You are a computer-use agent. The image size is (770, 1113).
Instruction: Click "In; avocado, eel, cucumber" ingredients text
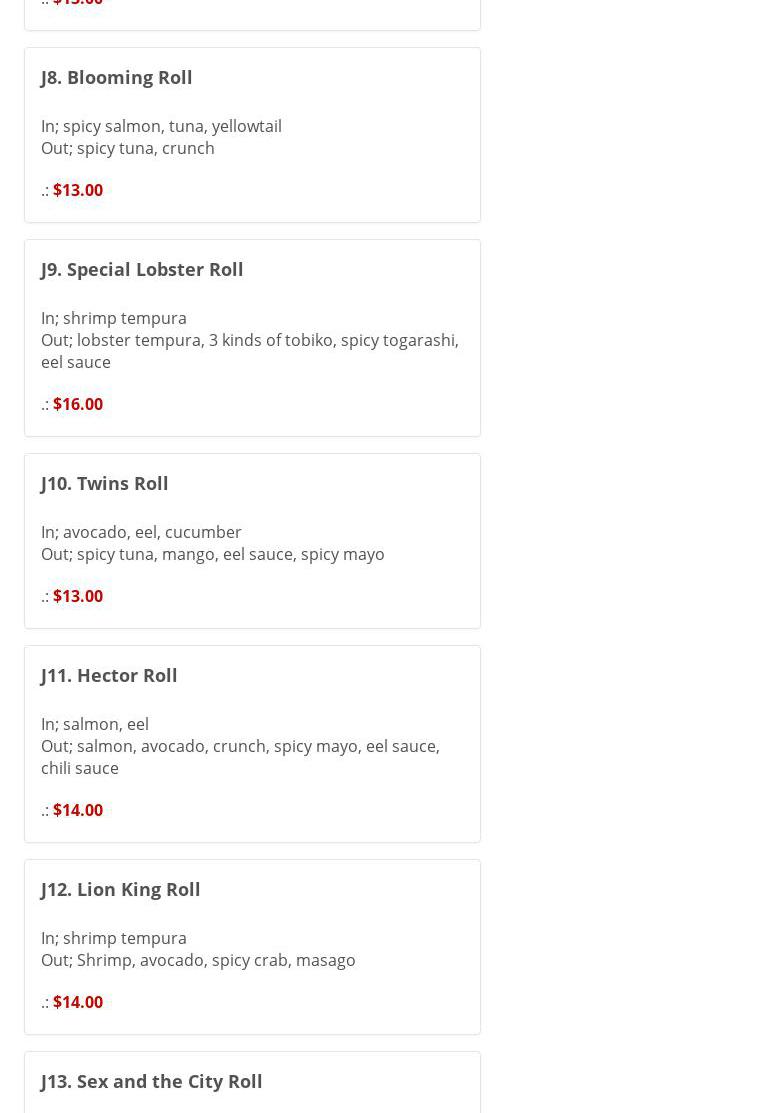141,532
